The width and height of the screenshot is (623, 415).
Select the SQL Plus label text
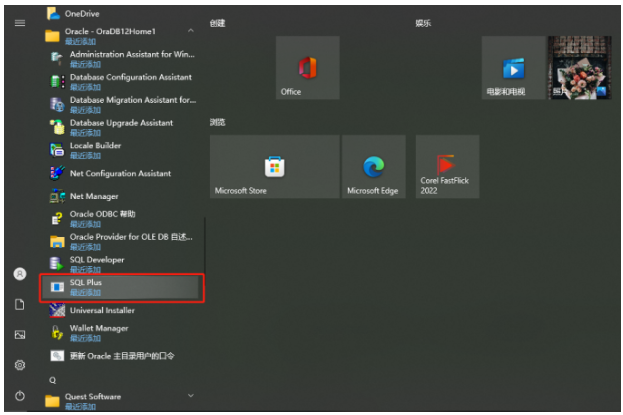(x=86, y=282)
